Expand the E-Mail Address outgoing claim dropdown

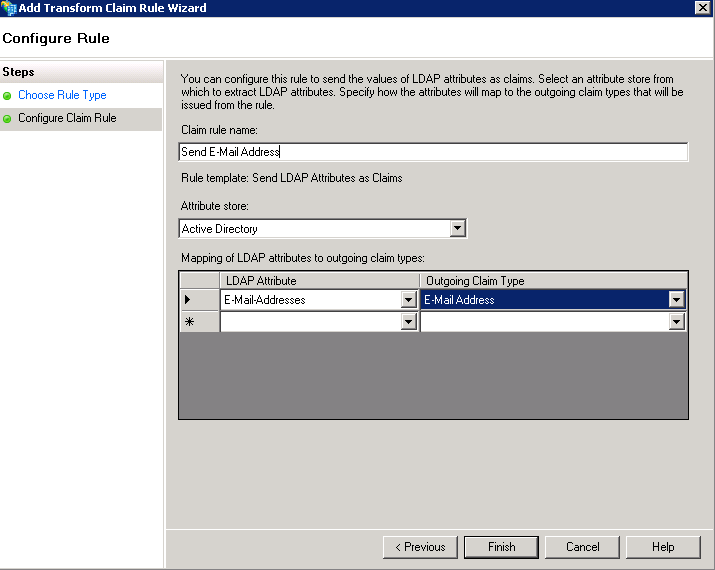tap(677, 299)
